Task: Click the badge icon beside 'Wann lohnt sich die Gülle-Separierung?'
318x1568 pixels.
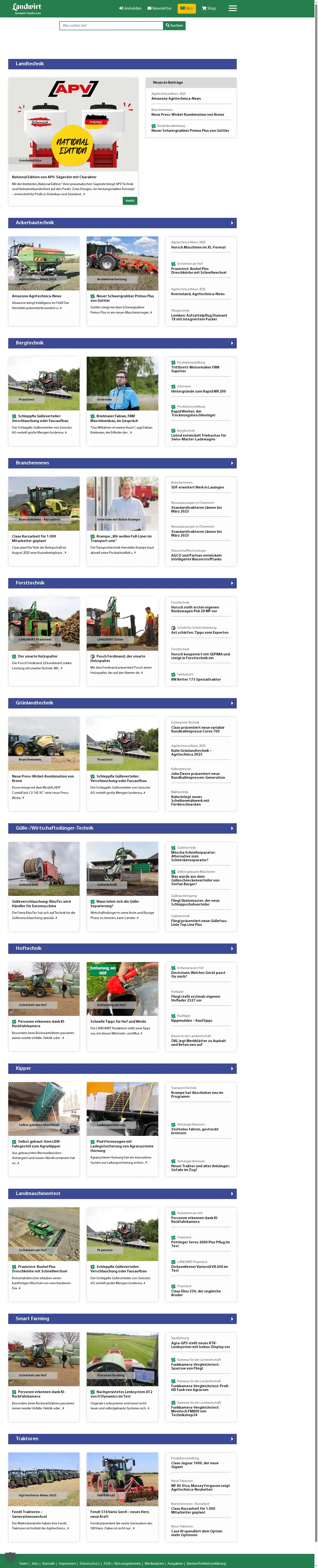Action: click(92, 902)
